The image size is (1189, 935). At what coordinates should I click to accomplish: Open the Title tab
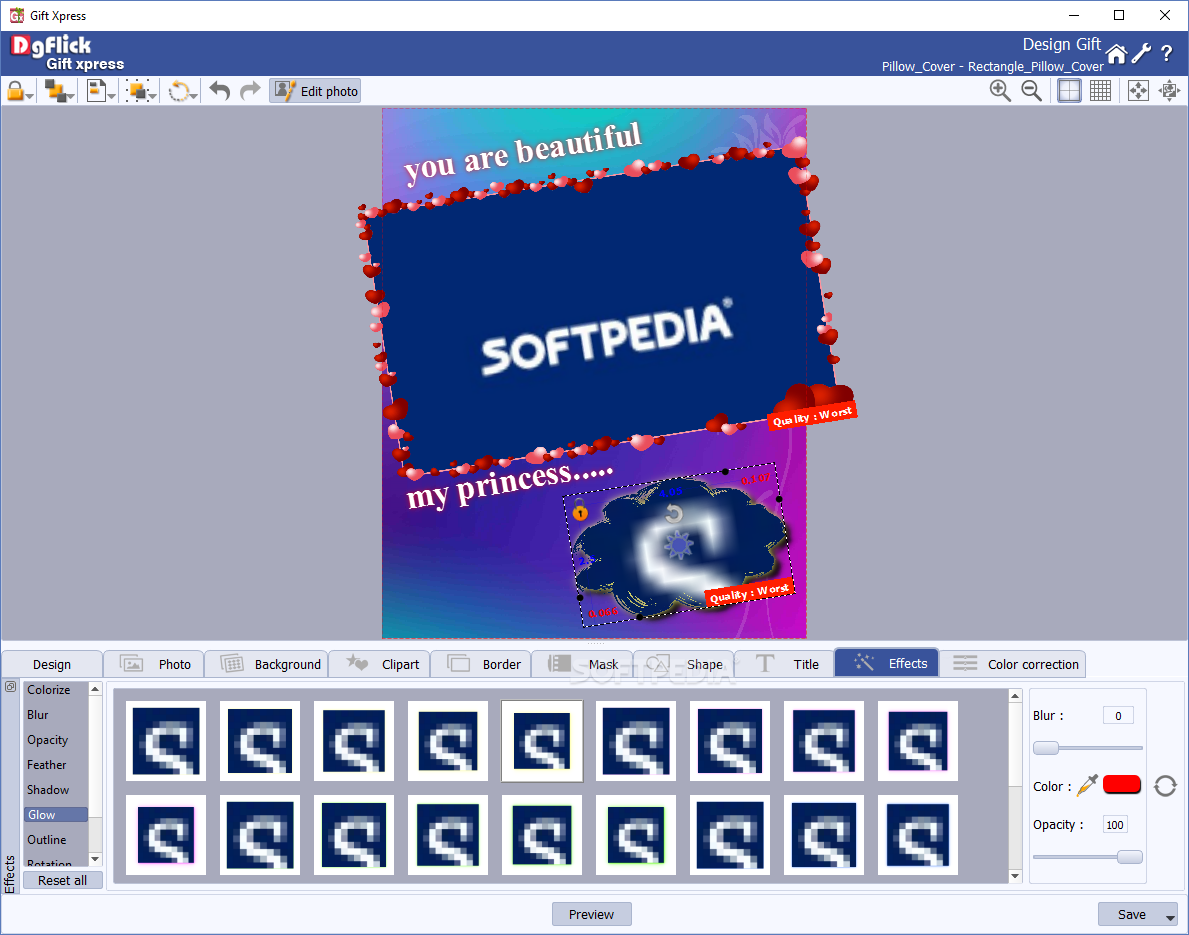pos(785,664)
